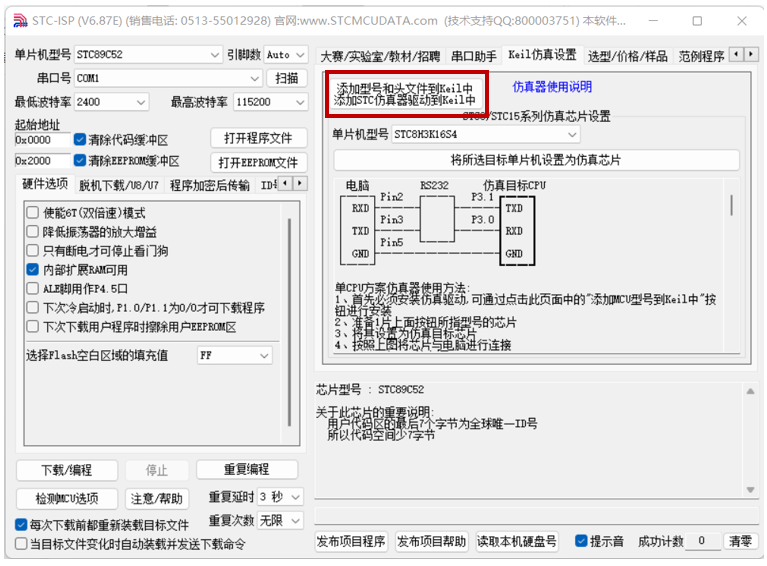Click 发布项目帮助 button
The width and height of the screenshot is (767, 566).
431,542
